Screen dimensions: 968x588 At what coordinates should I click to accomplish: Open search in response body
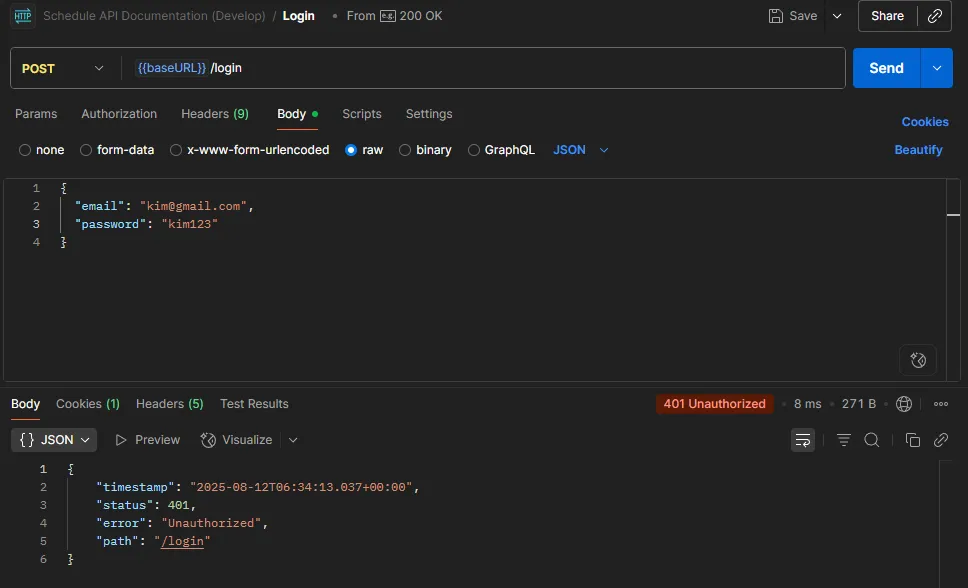[871, 440]
